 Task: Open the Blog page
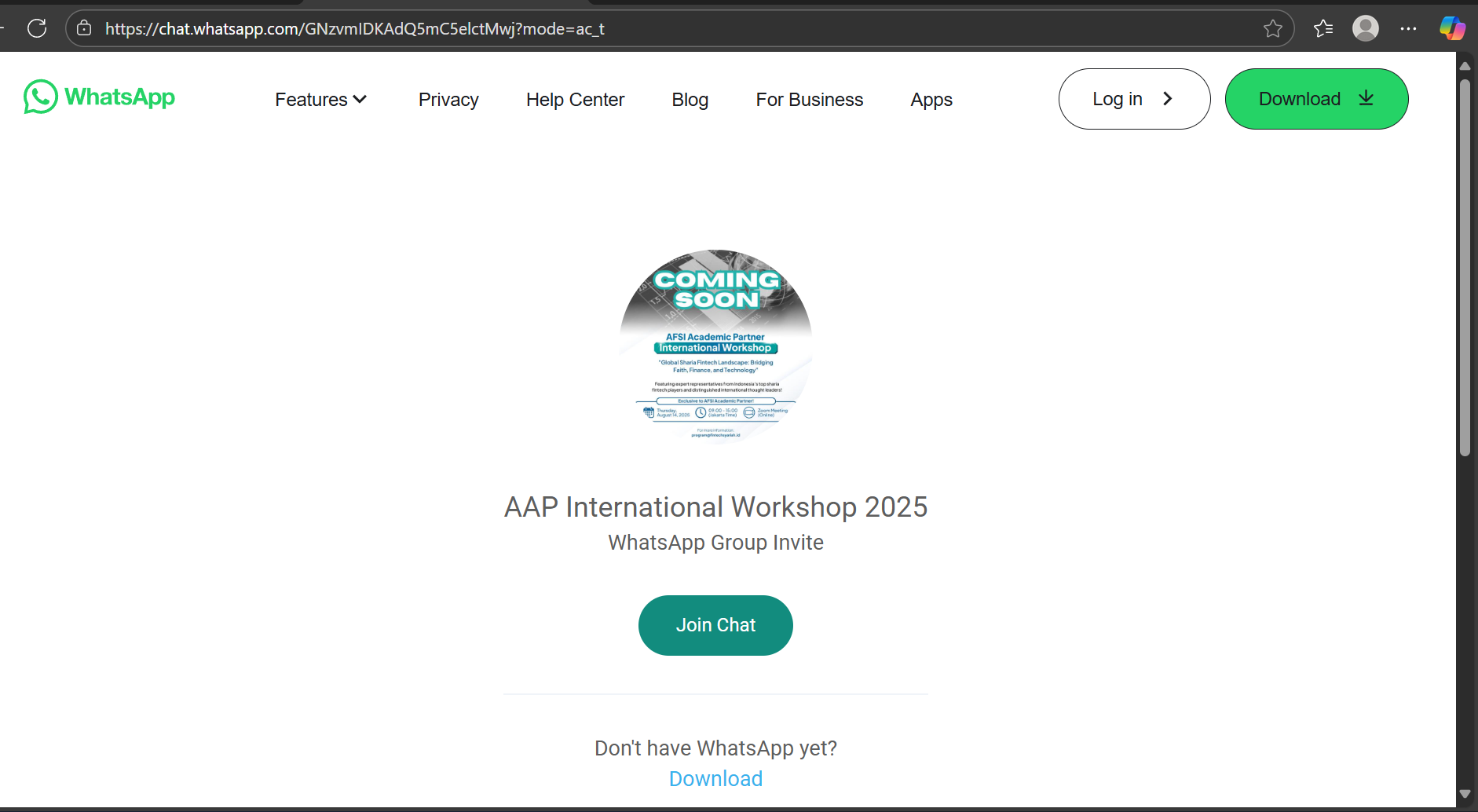coord(690,100)
